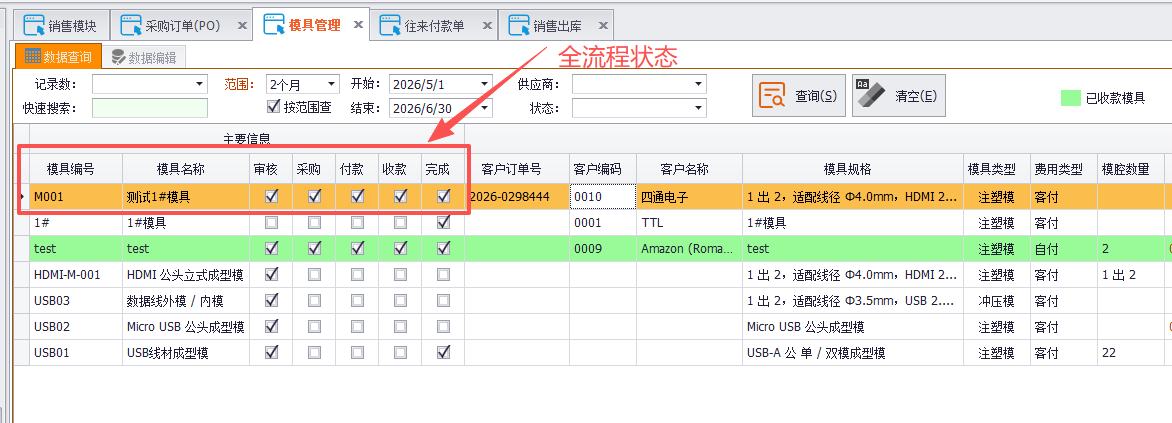Click the 自付 fee type cell
1172x423 pixels.
[x=1063, y=248]
